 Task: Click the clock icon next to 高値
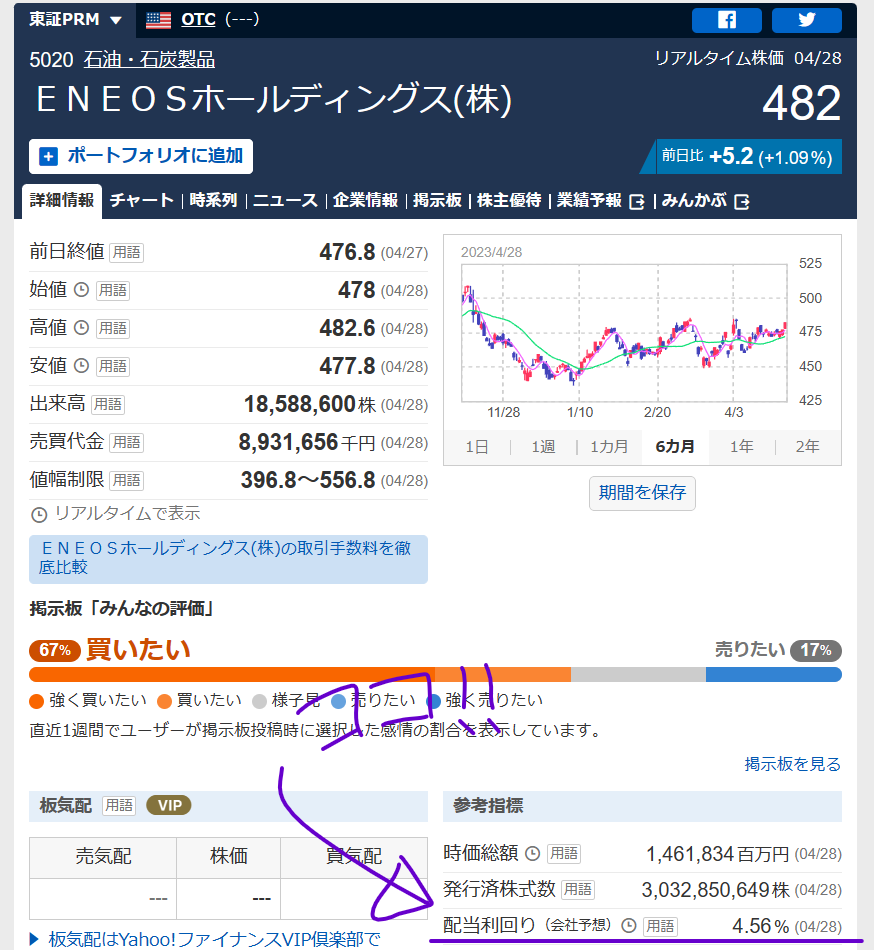pos(81,328)
